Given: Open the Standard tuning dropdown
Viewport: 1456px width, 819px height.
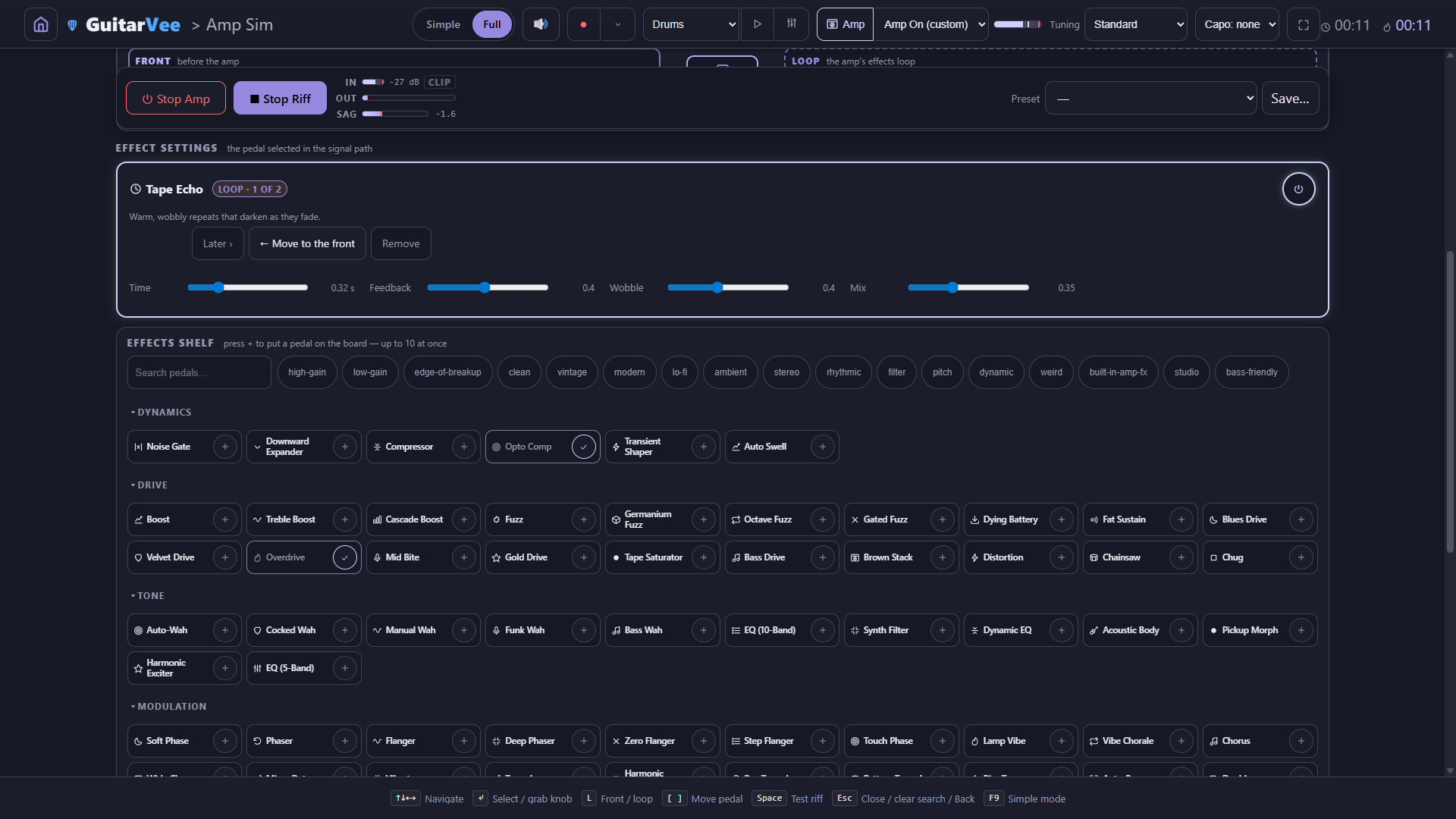Looking at the screenshot, I should point(1136,24).
